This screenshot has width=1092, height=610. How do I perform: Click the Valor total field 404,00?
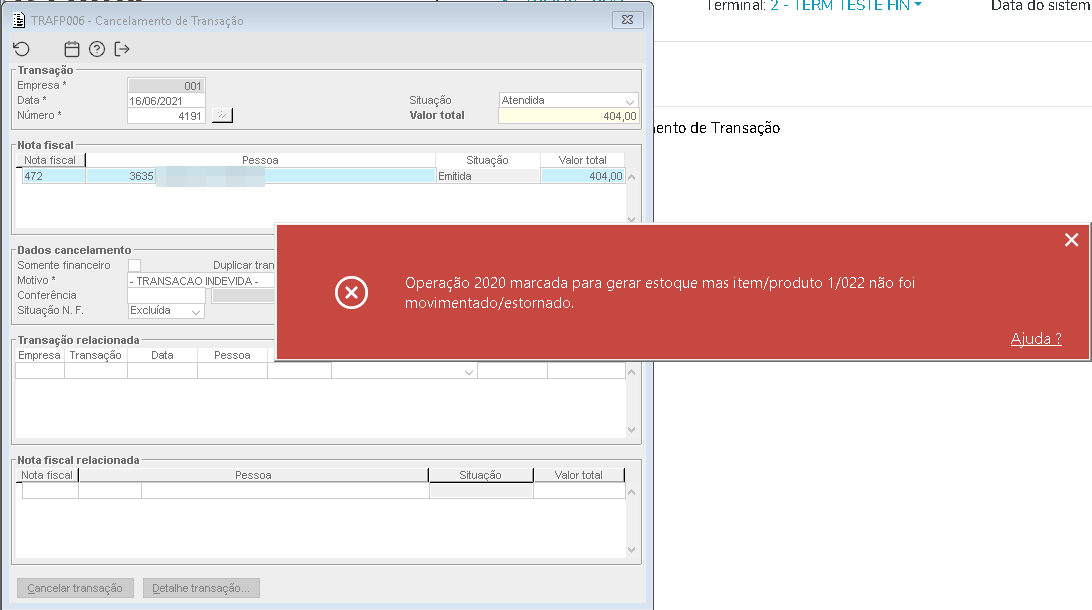pyautogui.click(x=568, y=116)
